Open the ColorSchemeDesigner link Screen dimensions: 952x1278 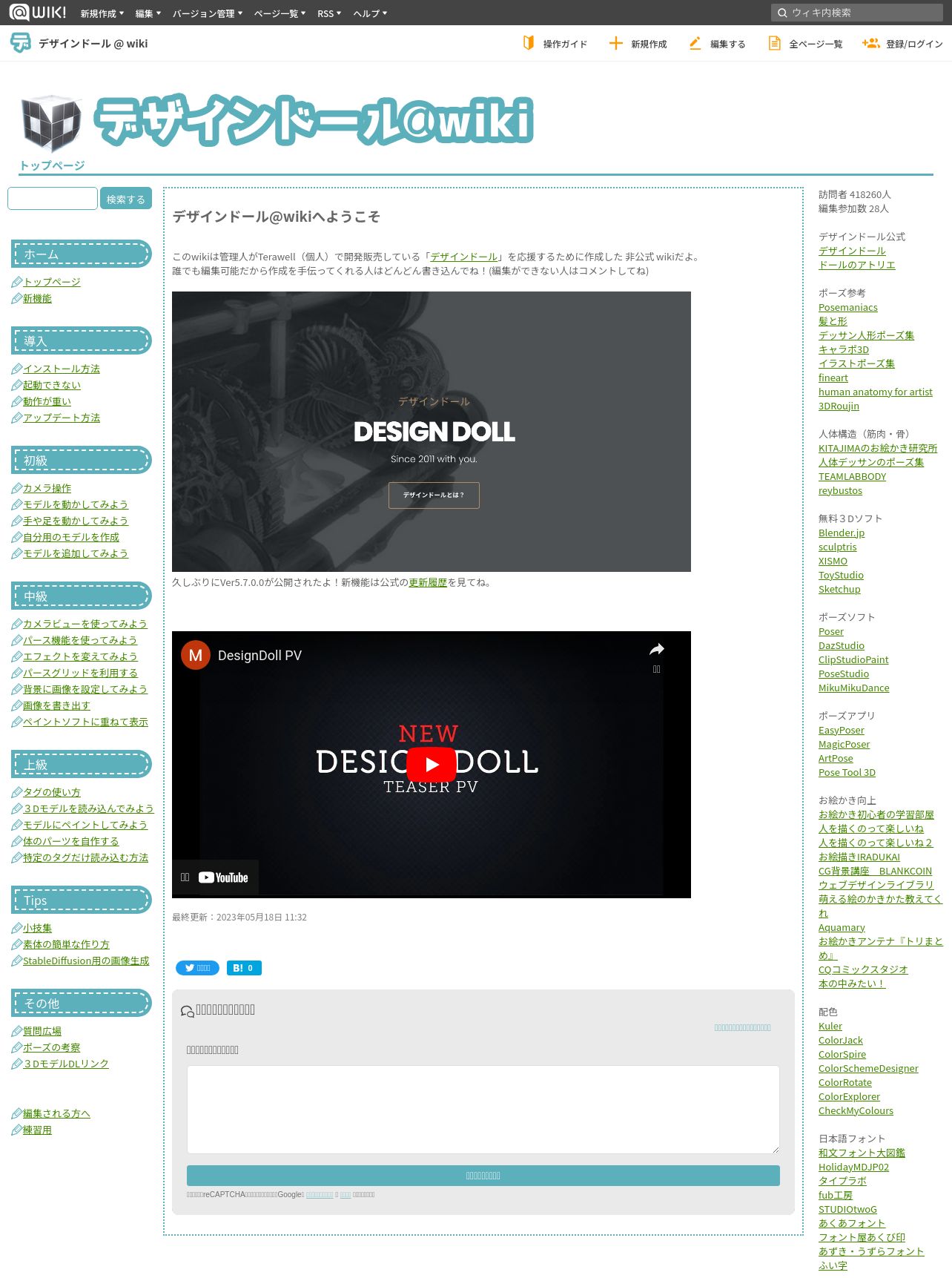[x=868, y=1068]
